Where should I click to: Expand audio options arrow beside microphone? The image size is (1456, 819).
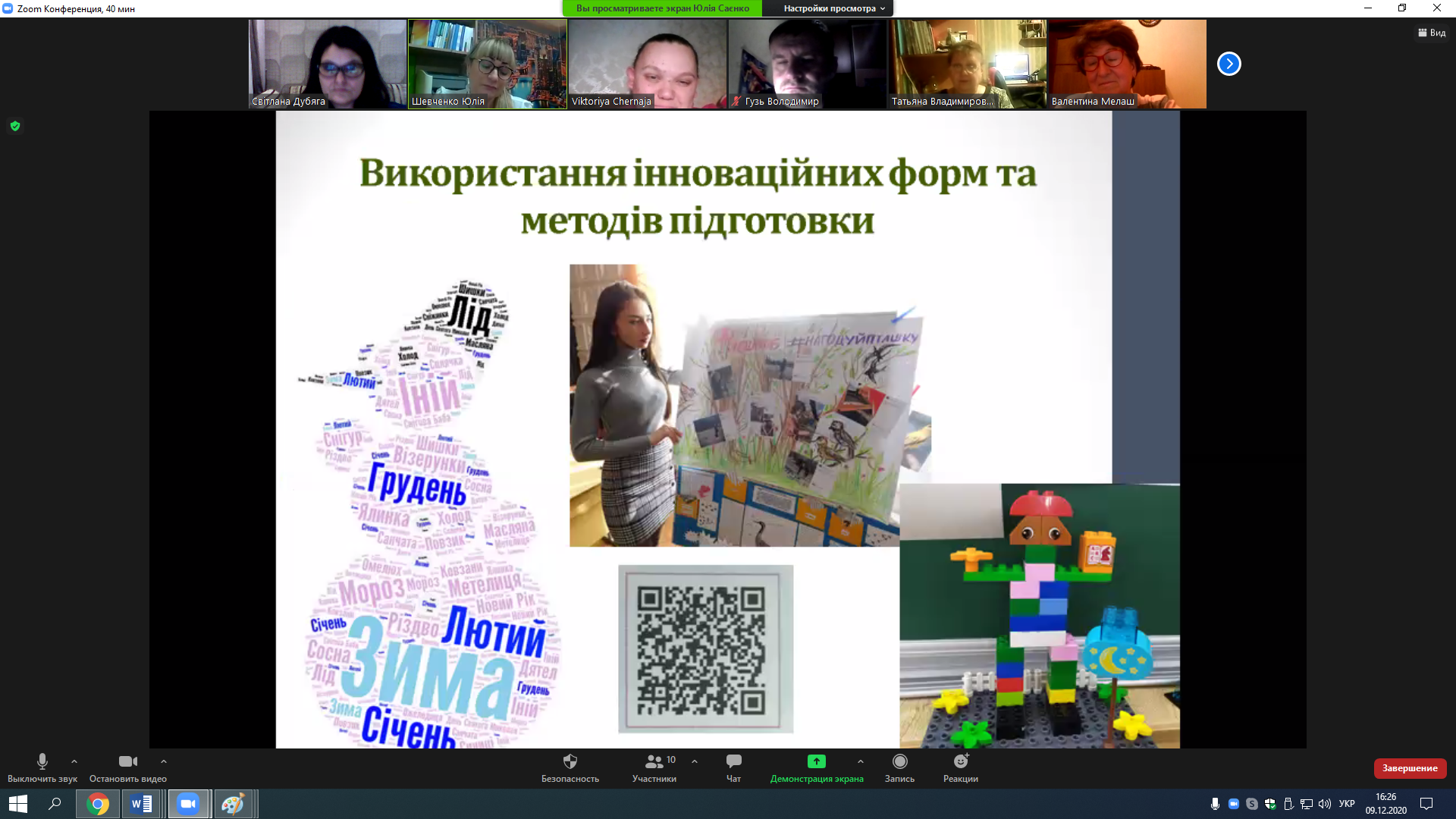[x=74, y=761]
